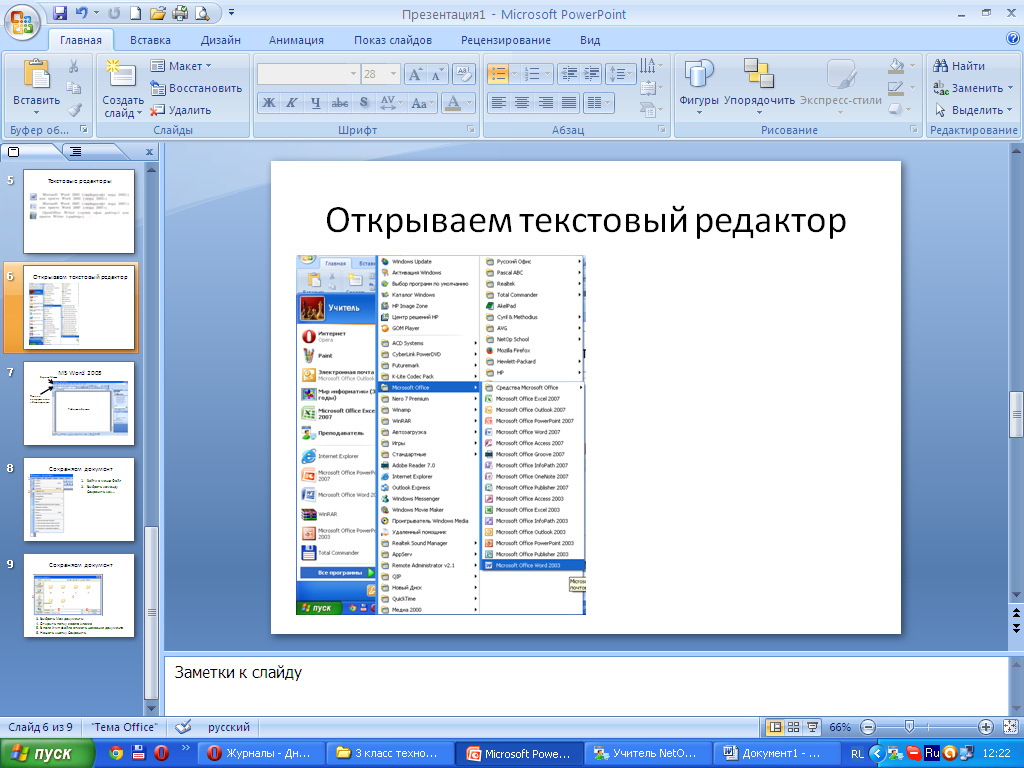Toggle bold formatting Ж
1024x768 pixels.
pos(268,103)
